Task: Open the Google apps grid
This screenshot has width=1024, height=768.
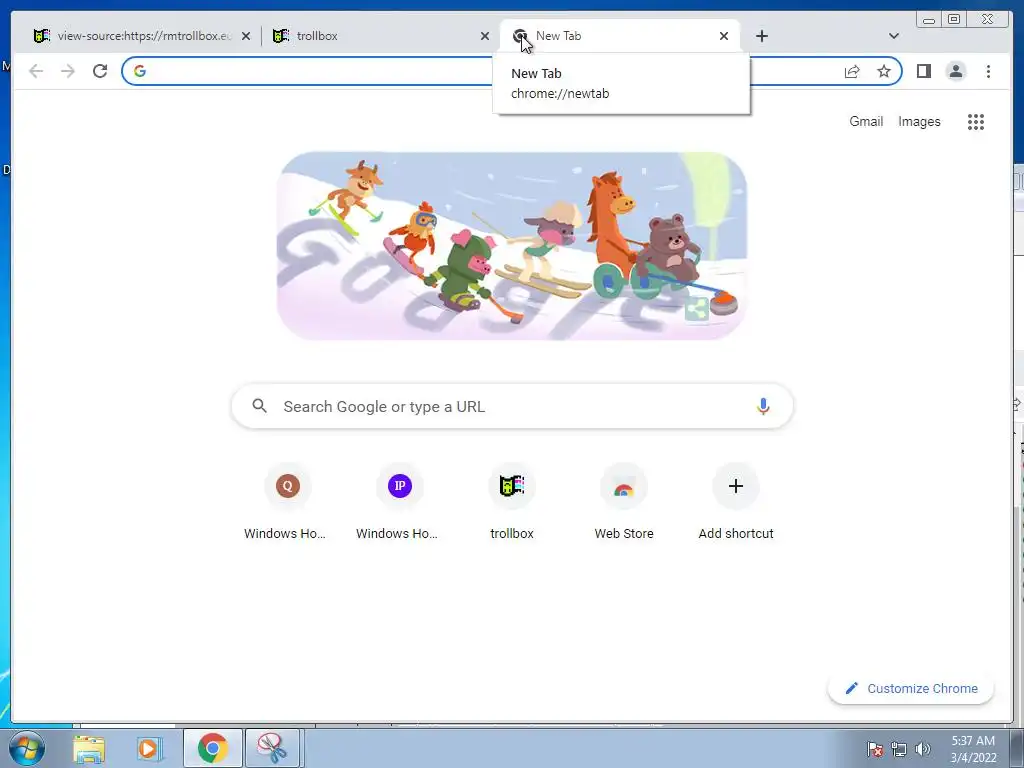Action: coord(976,121)
